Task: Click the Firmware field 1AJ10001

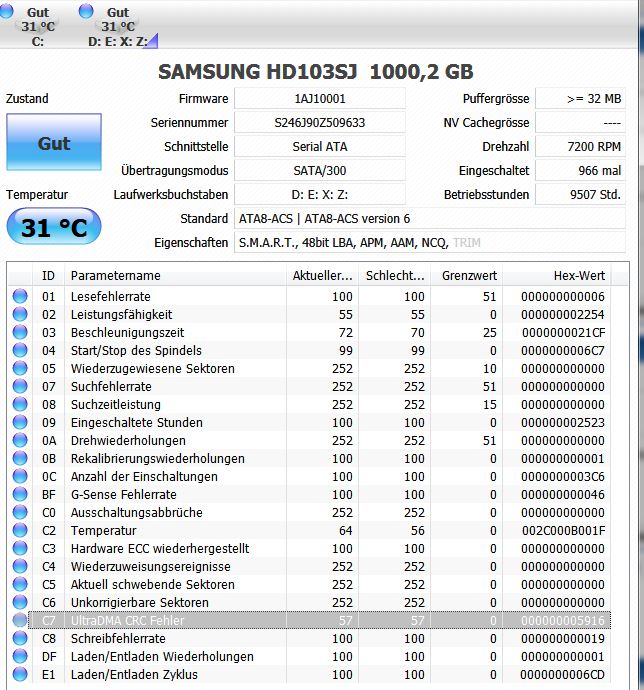Action: (320, 99)
